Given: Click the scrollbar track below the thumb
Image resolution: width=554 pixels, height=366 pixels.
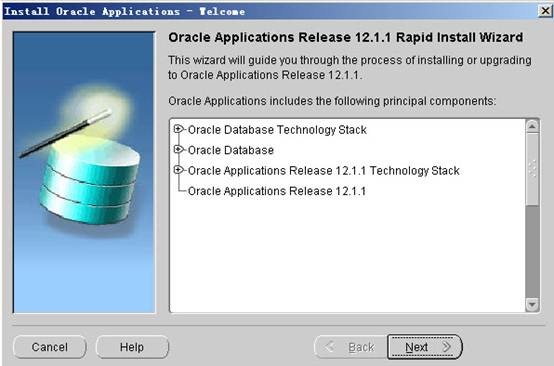Looking at the screenshot, I should (x=532, y=251).
